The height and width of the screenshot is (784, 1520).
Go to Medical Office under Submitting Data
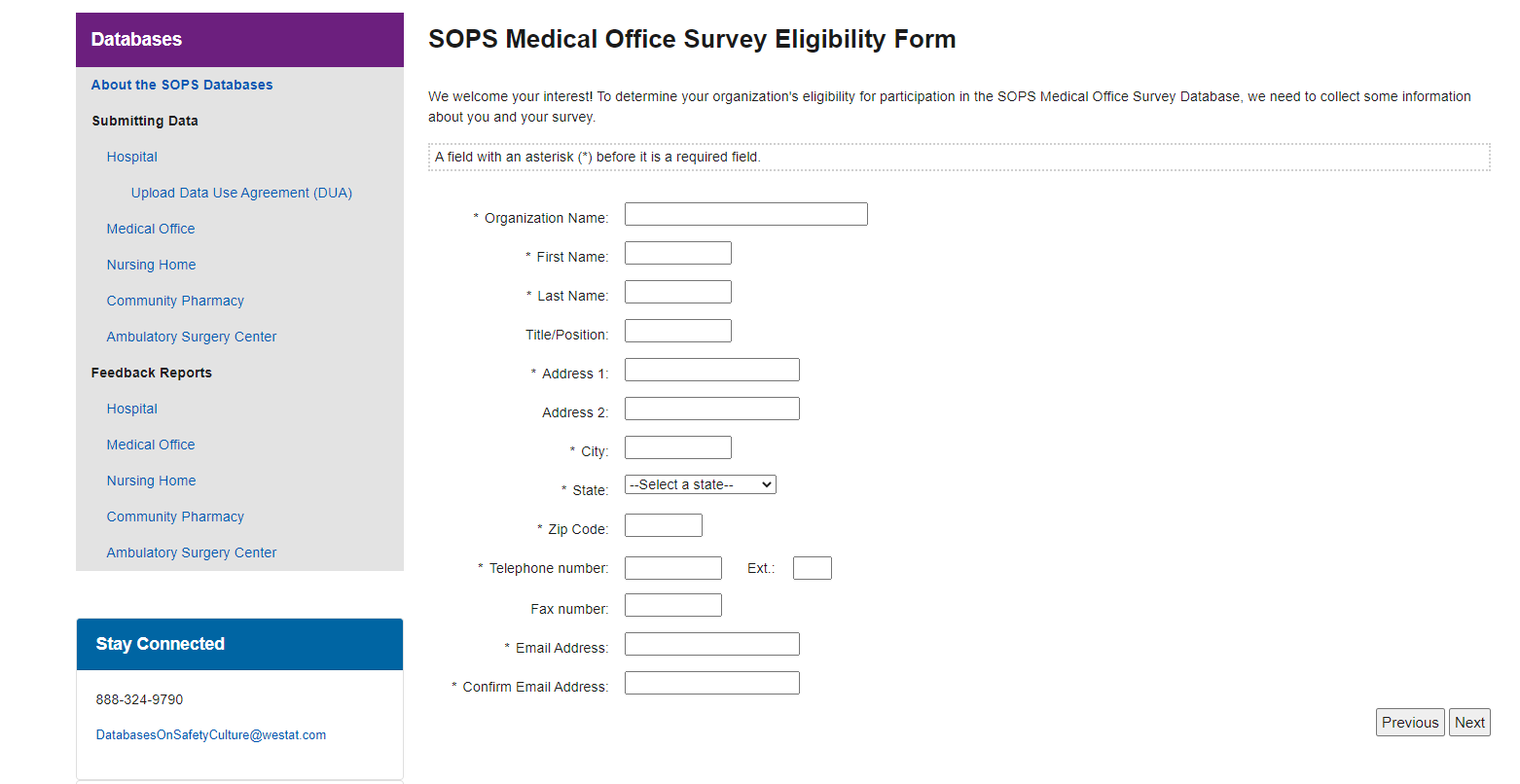151,229
